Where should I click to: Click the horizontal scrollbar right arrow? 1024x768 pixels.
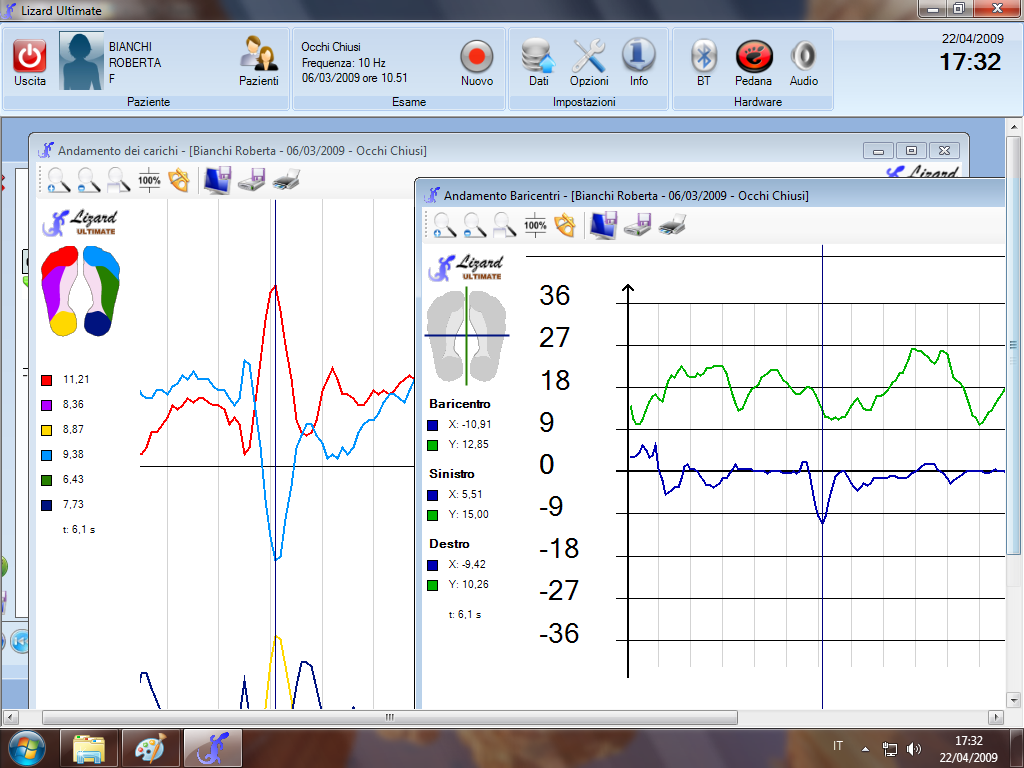pyautogui.click(x=995, y=718)
